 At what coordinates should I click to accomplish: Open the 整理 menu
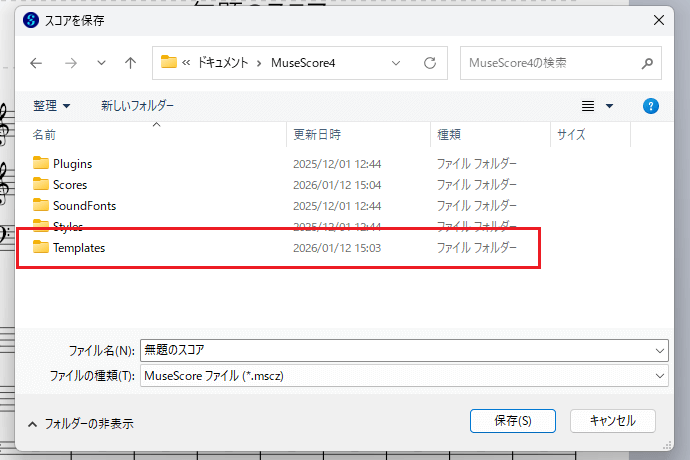coord(51,105)
